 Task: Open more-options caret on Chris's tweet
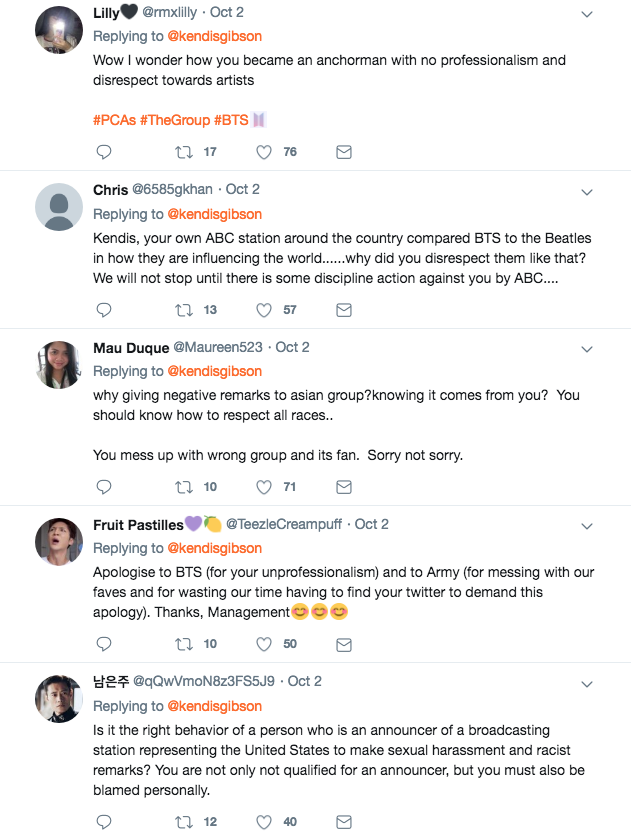tap(588, 191)
